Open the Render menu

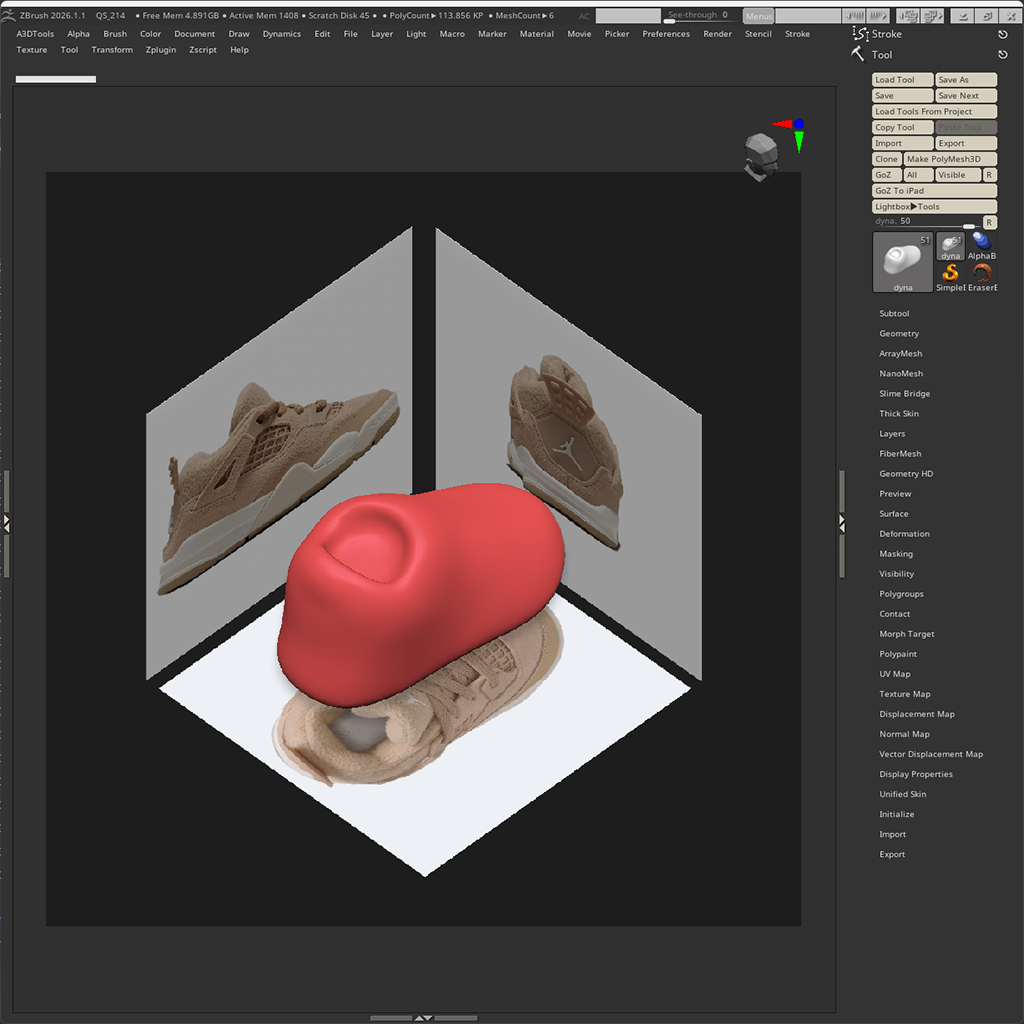717,34
